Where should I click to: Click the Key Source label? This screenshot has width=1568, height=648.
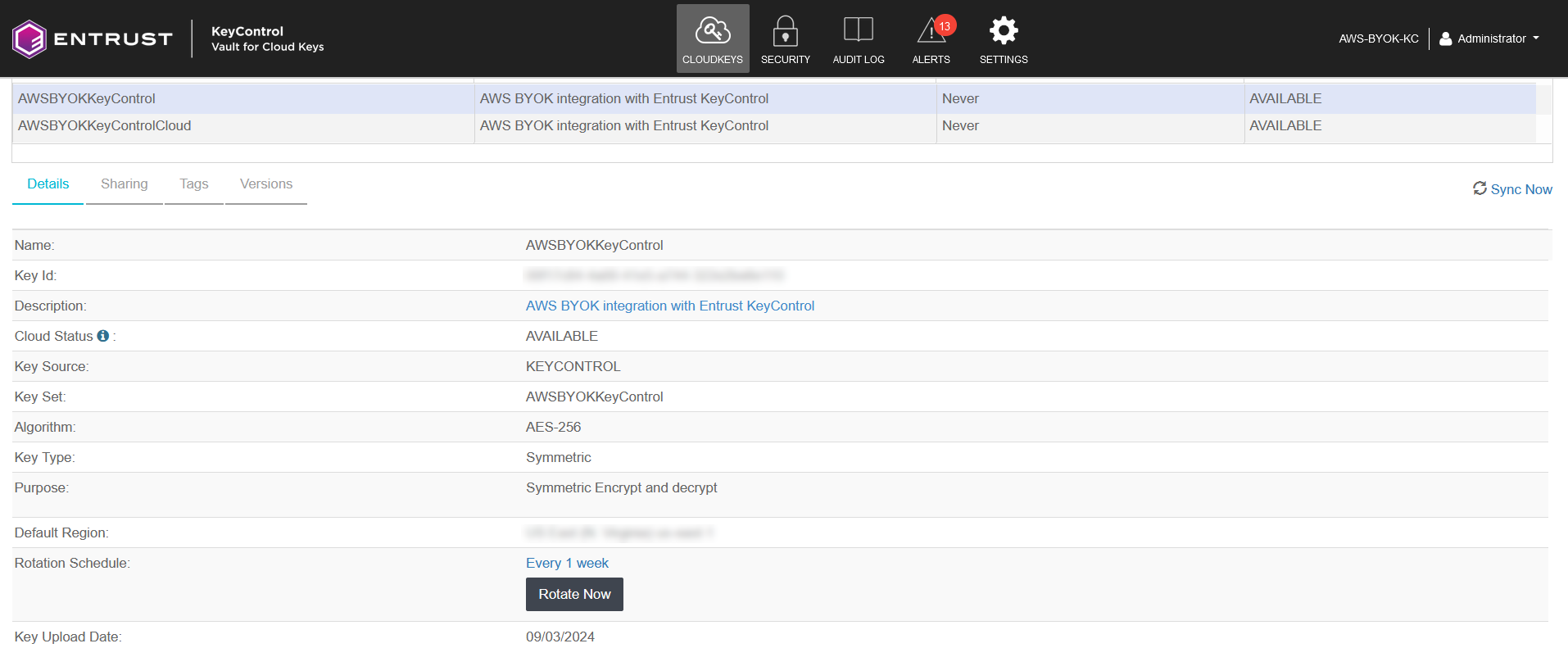[x=52, y=366]
